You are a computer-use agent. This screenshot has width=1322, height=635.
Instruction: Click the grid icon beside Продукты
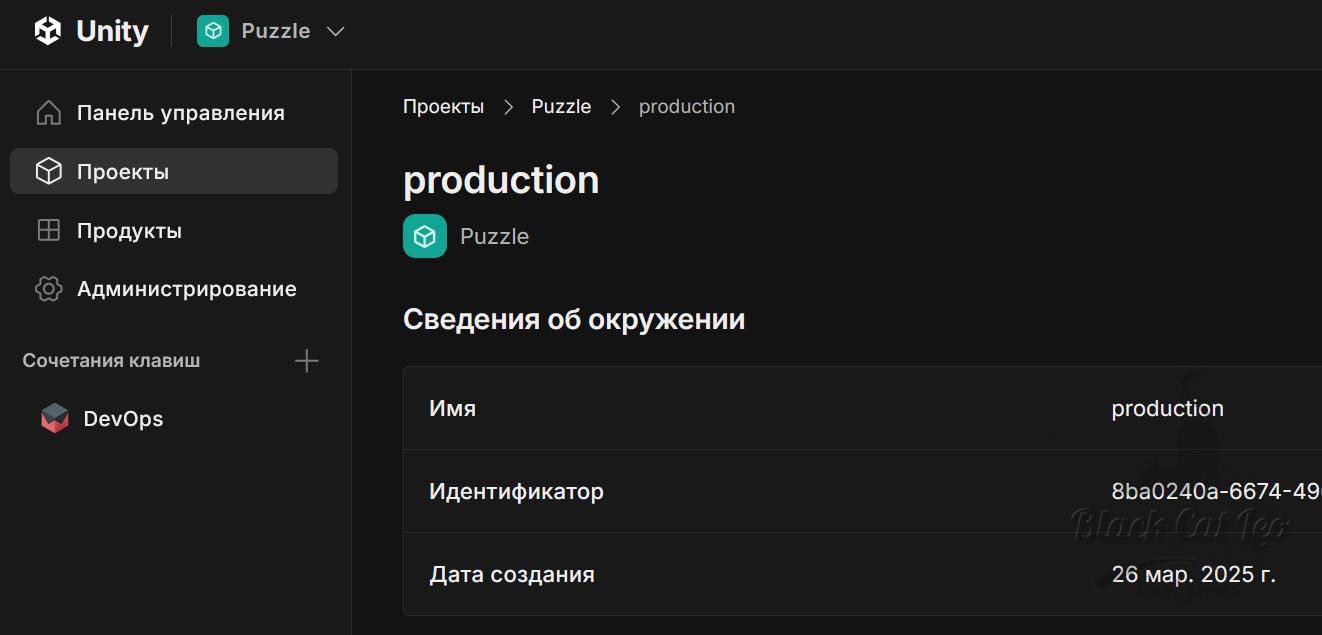pos(48,231)
